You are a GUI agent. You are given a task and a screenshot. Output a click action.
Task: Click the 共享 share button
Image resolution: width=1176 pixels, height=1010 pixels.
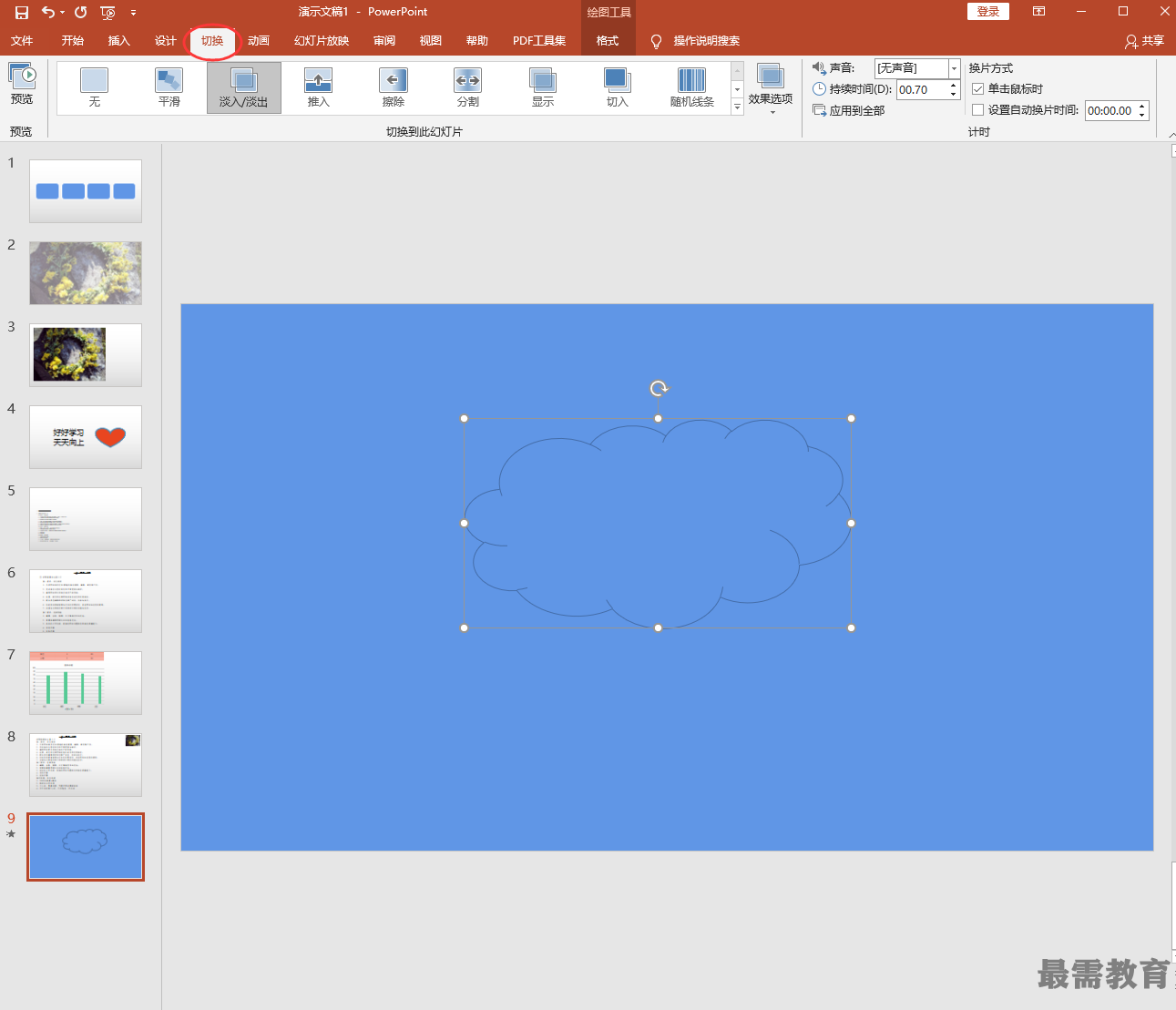(x=1145, y=41)
